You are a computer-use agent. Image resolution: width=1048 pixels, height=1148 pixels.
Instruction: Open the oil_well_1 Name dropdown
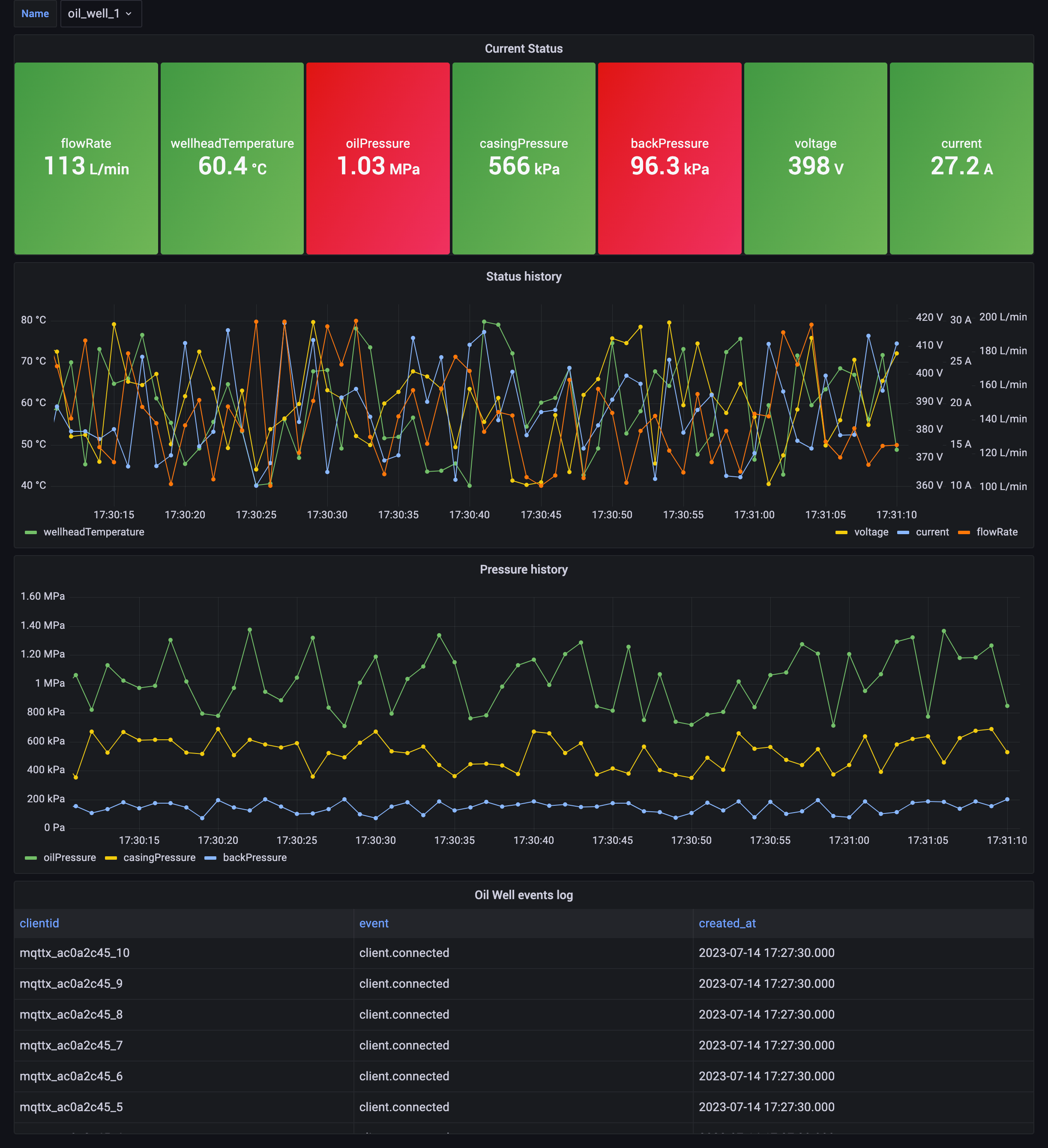[x=101, y=14]
